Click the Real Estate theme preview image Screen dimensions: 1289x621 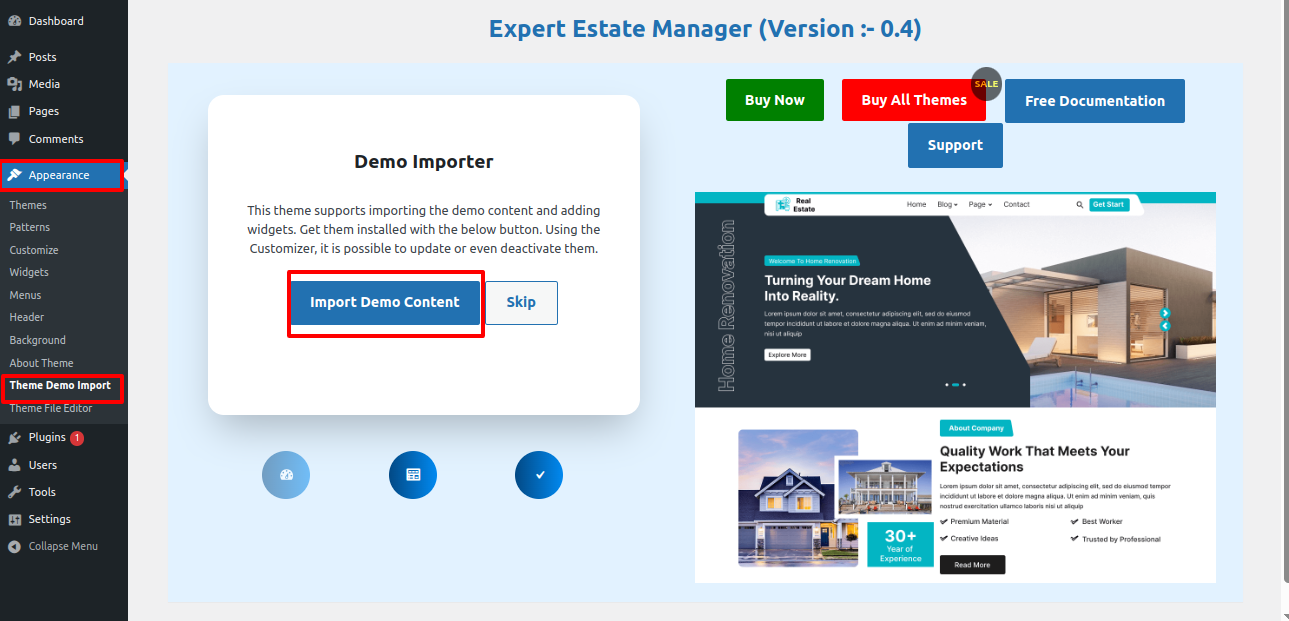[x=955, y=387]
